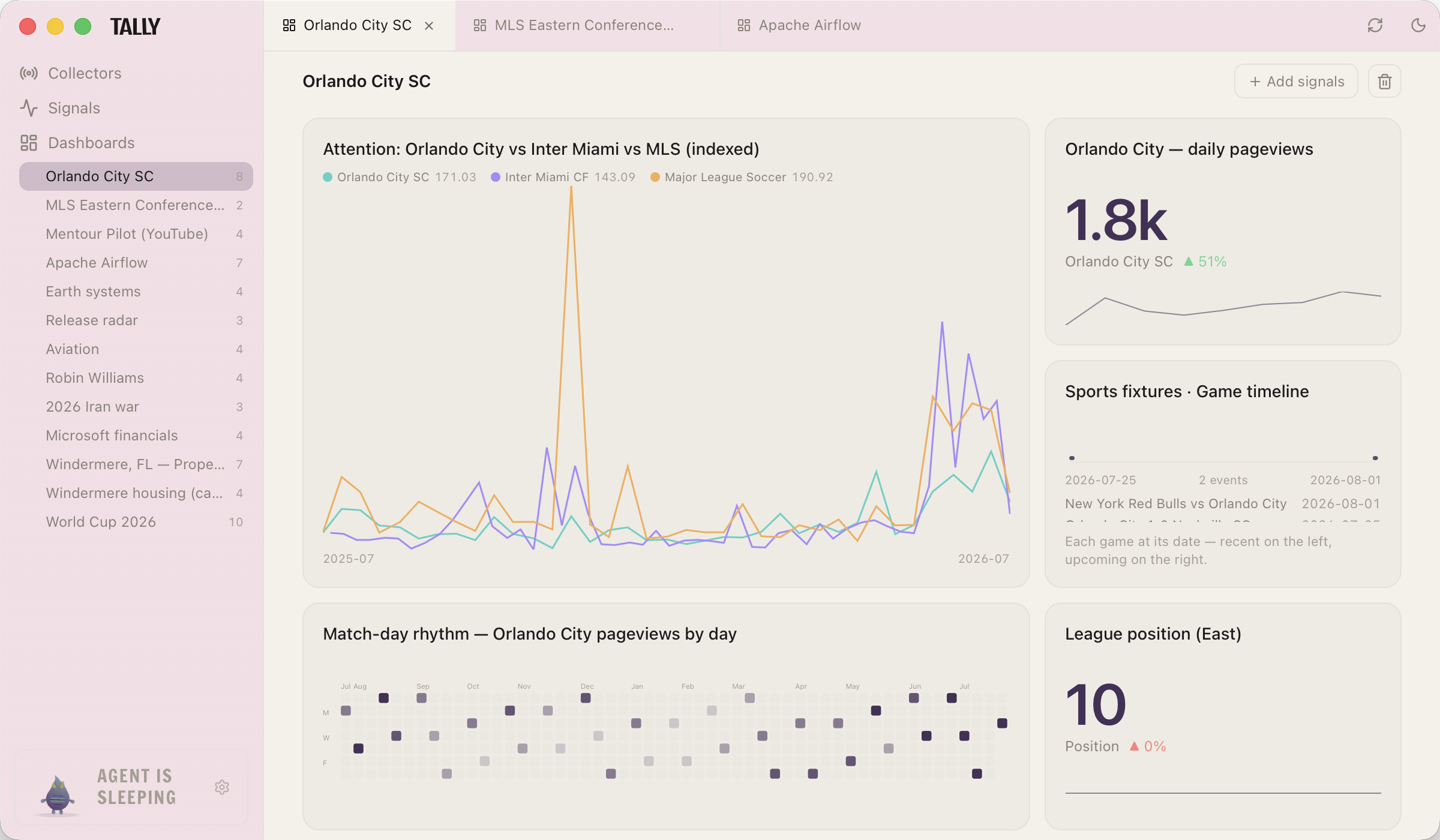Screen dimensions: 1440x840
Task: Toggle Orlando City SC legend teal dot
Action: coord(328,177)
